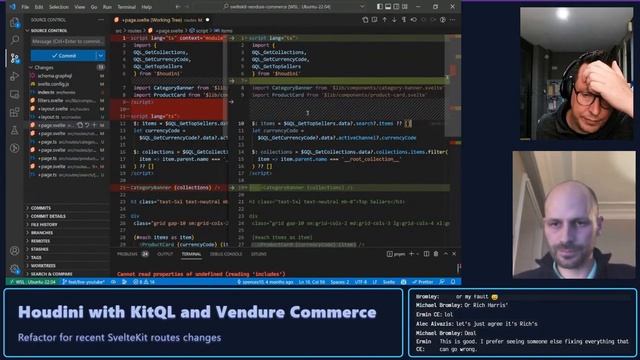Open the Explorer view in activity bar
The width and height of the screenshot is (640, 360).
coord(15,23)
